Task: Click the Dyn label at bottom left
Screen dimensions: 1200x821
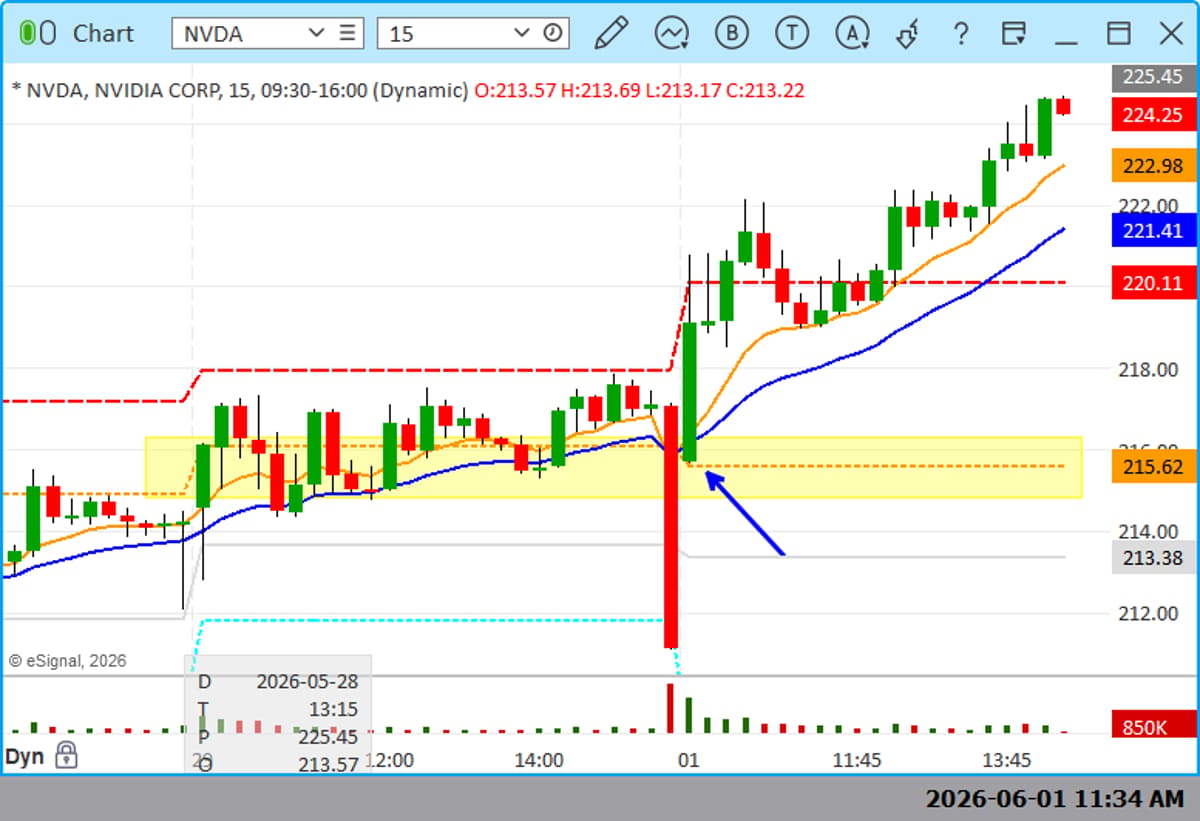Action: point(25,756)
